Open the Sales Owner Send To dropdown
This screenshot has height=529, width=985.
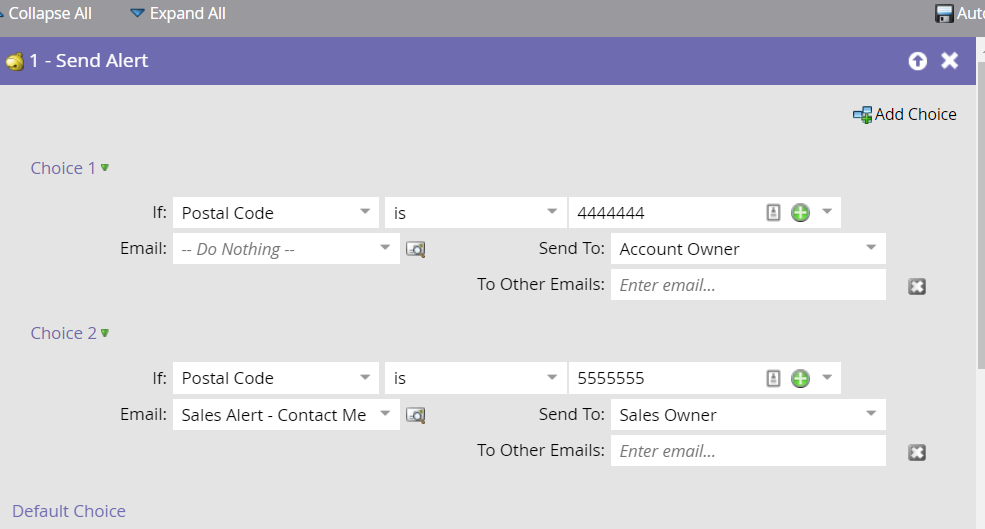click(x=748, y=415)
